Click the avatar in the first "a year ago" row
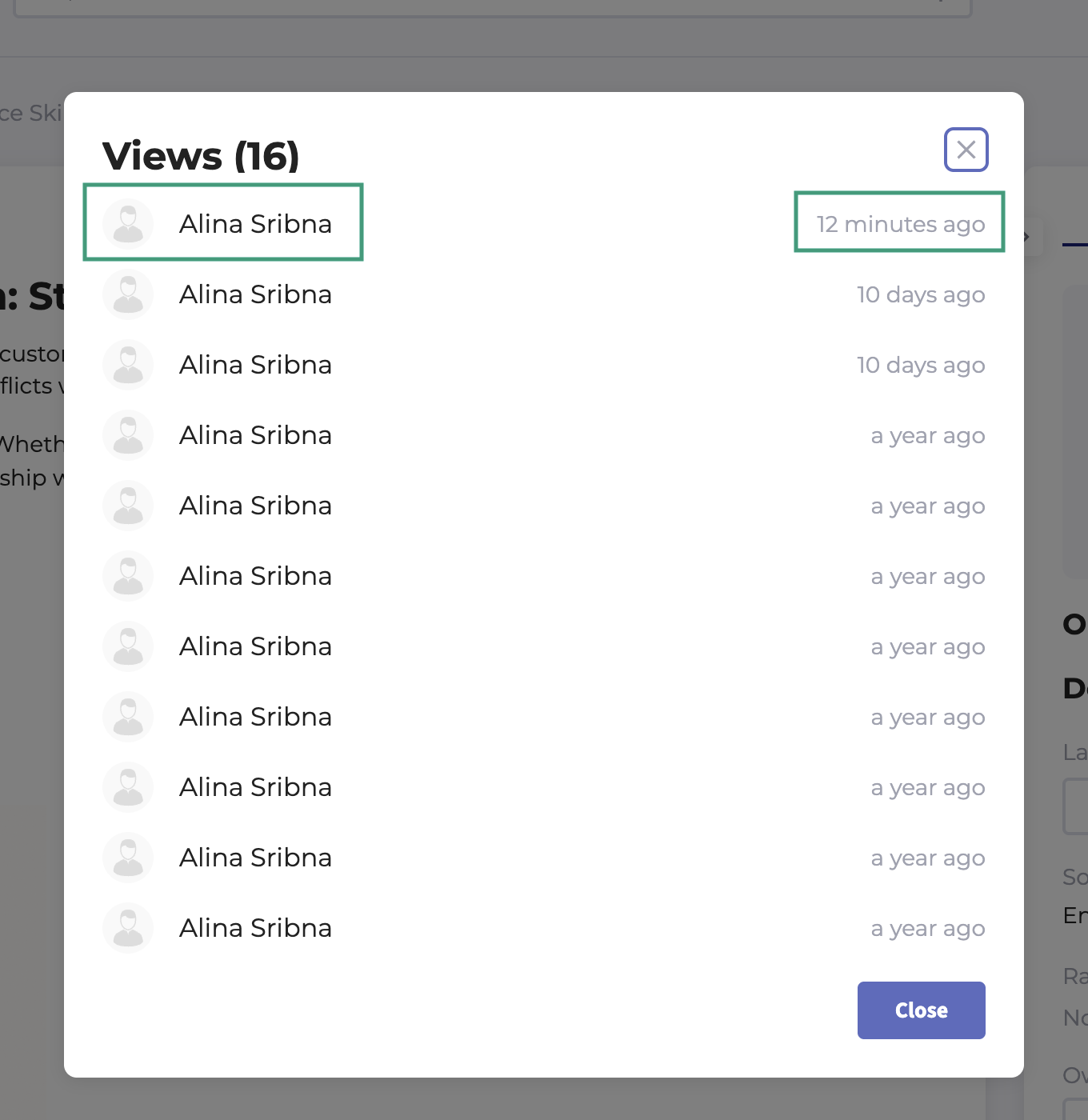1088x1120 pixels. click(x=128, y=435)
